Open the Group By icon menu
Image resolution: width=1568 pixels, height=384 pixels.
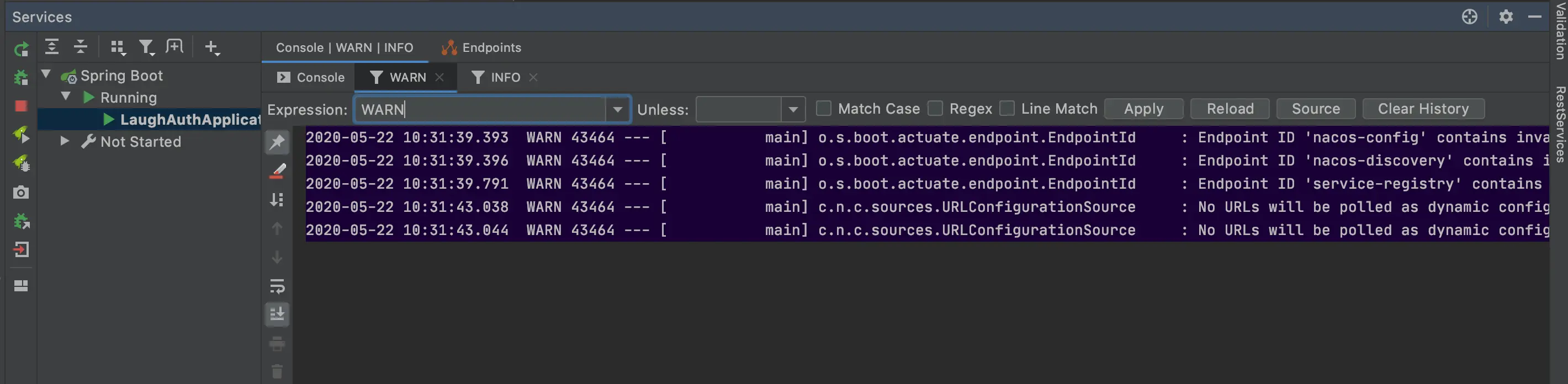pyautogui.click(x=118, y=47)
